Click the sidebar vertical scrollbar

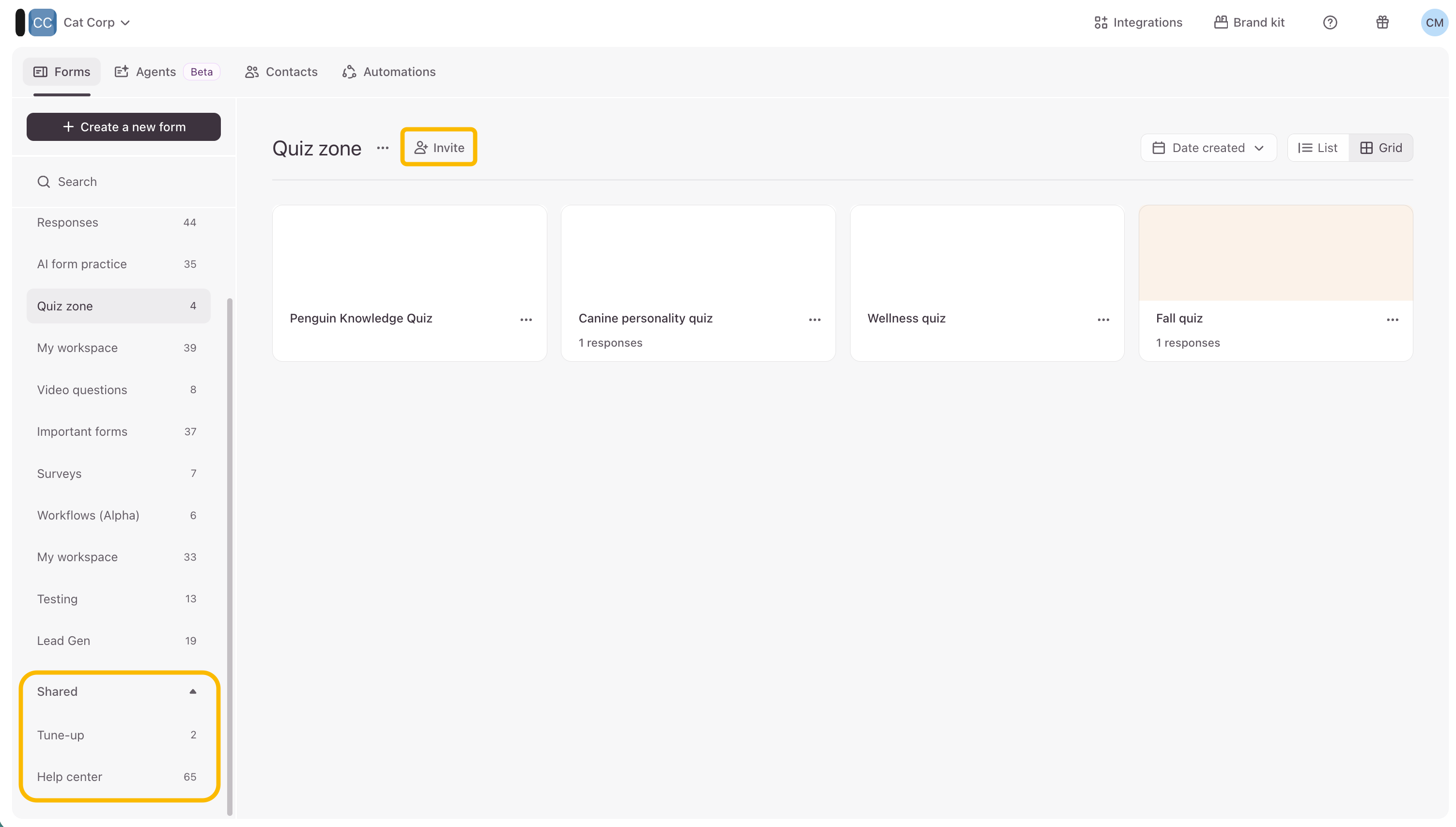click(x=230, y=557)
